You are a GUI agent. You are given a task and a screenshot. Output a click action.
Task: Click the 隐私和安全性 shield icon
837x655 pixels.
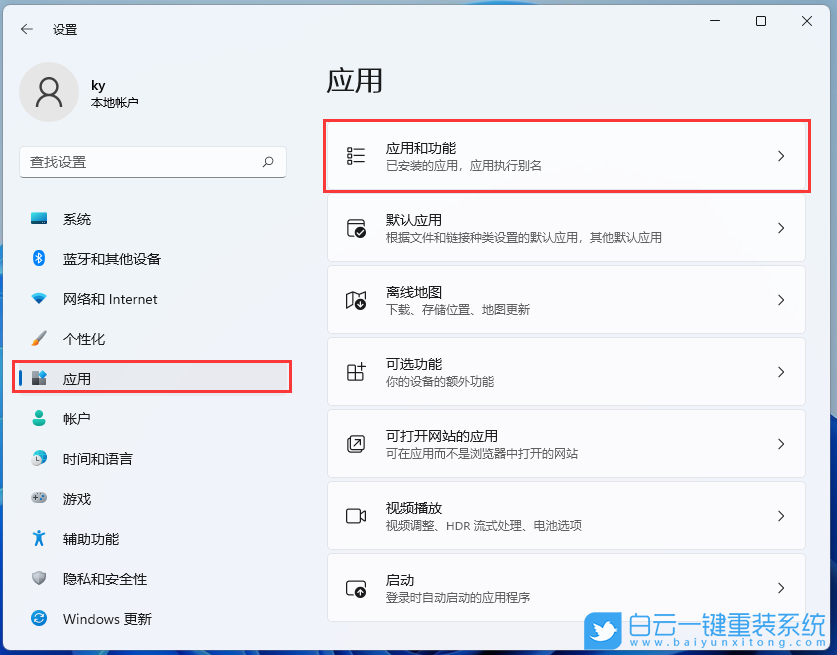[x=38, y=578]
